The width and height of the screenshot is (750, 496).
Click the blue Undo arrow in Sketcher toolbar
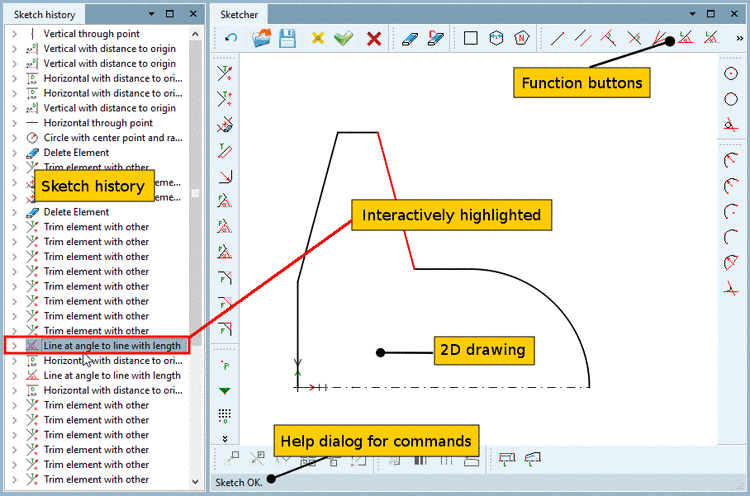pyautogui.click(x=231, y=38)
